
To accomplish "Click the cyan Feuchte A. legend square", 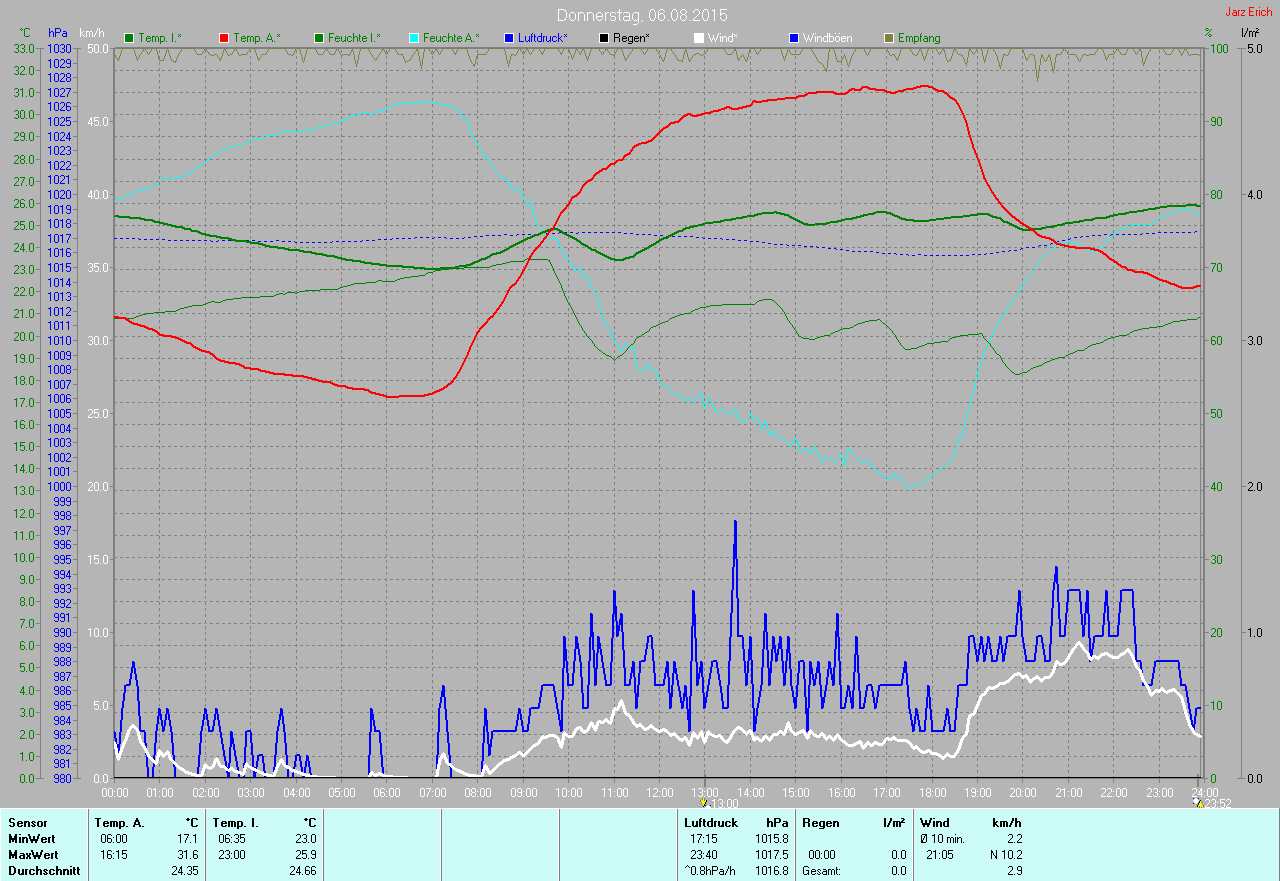I will tap(414, 38).
